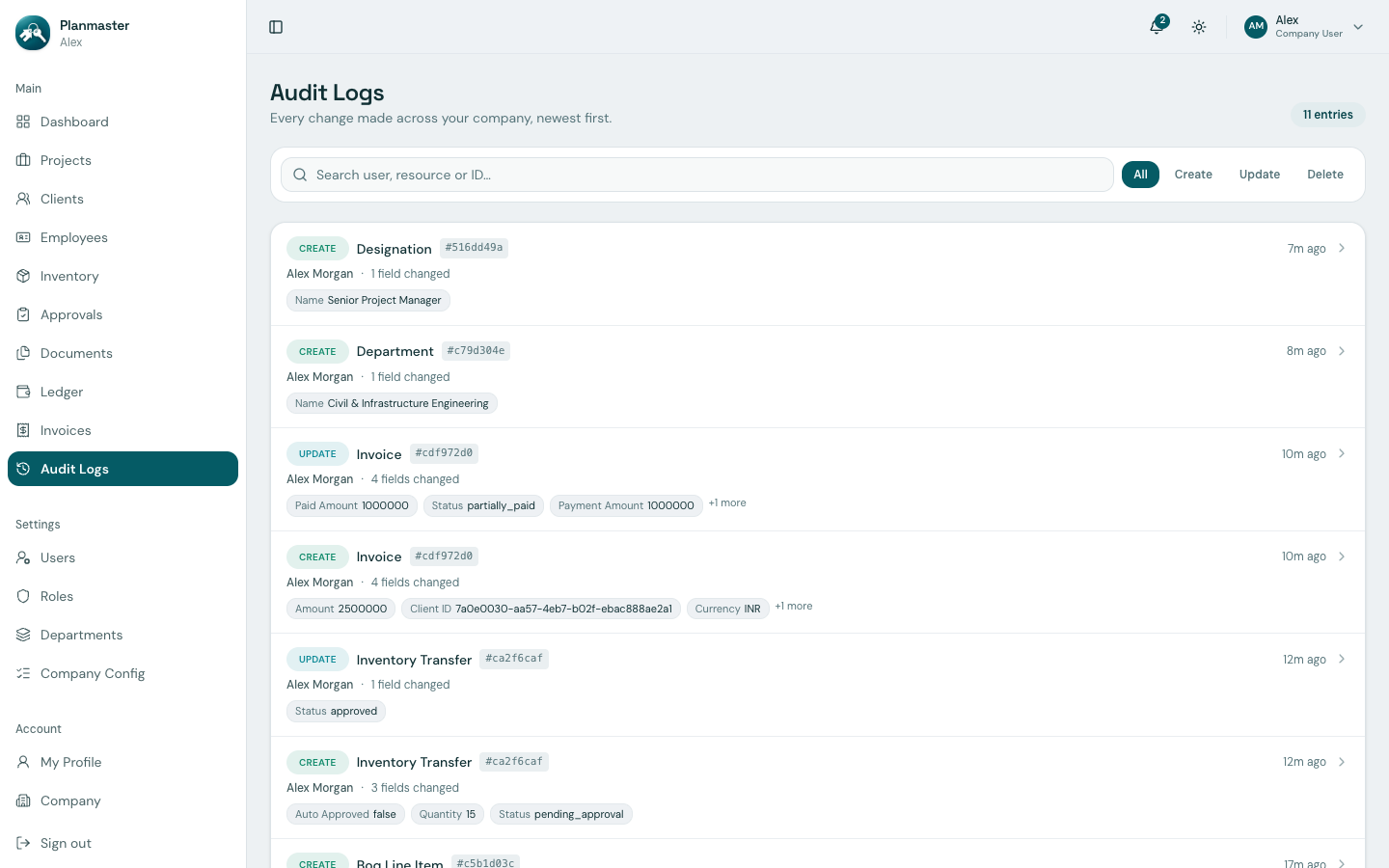Switch theme with the sun icon
1389x868 pixels.
[1199, 27]
